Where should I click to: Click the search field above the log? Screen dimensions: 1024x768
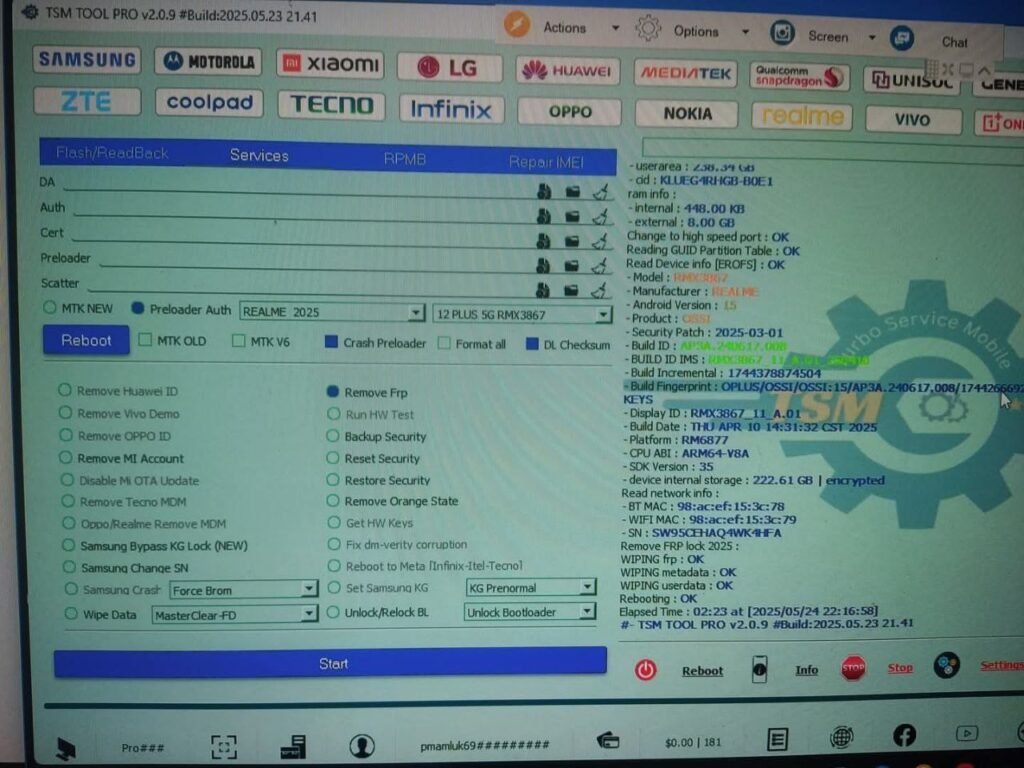[833, 149]
